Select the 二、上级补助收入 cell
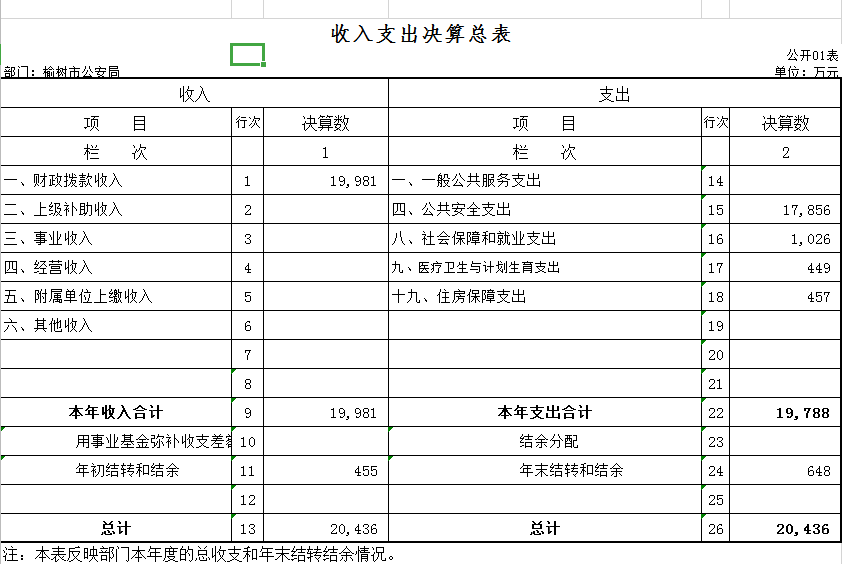This screenshot has height=564, width=842. 63,210
